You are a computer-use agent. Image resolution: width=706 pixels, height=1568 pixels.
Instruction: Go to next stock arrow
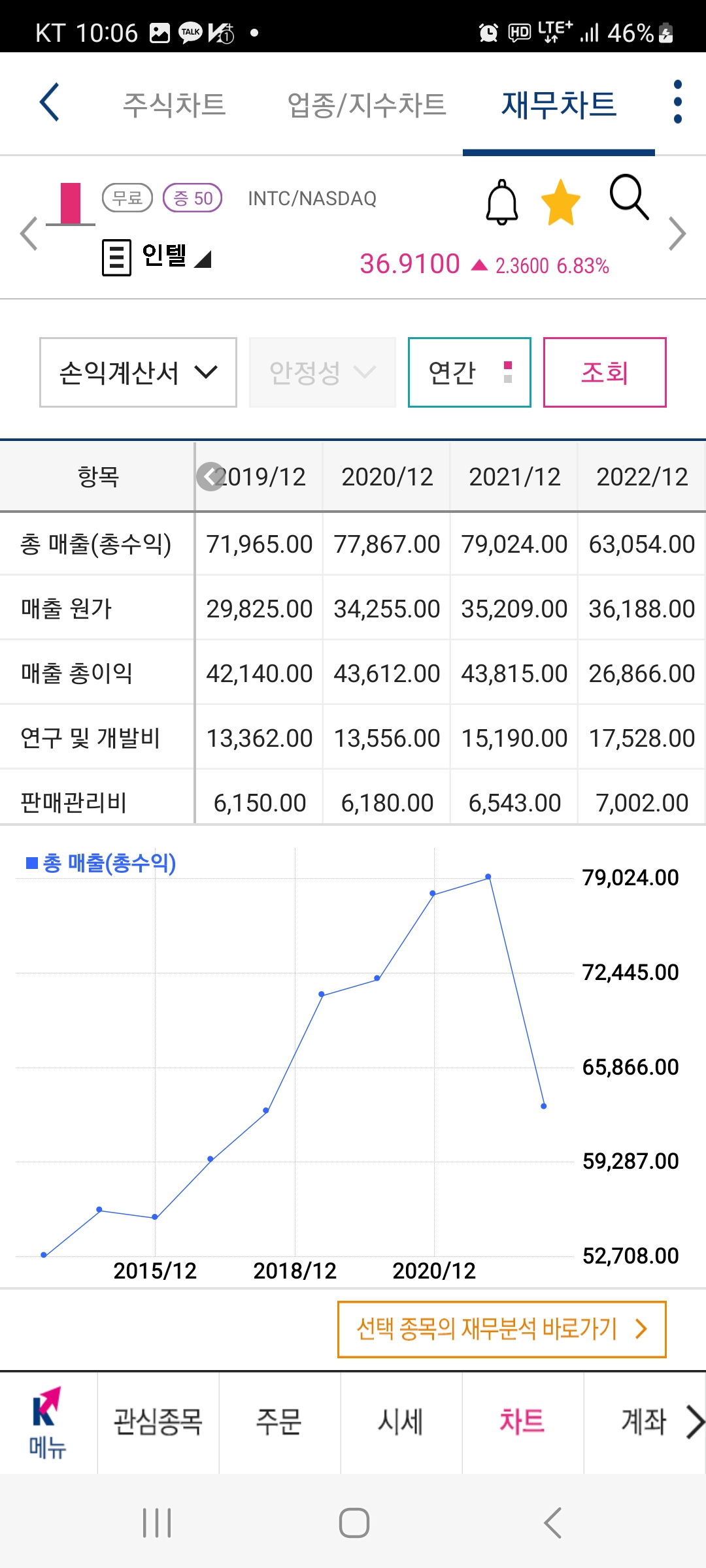pyautogui.click(x=677, y=234)
